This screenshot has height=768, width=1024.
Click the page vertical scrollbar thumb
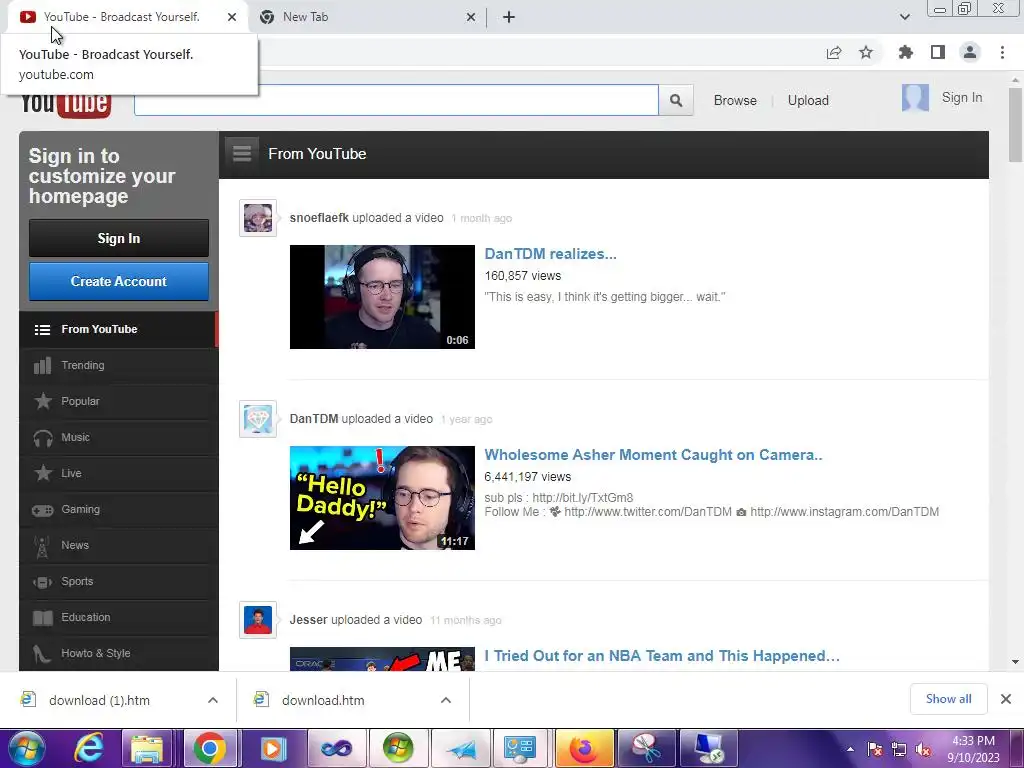tap(1015, 124)
